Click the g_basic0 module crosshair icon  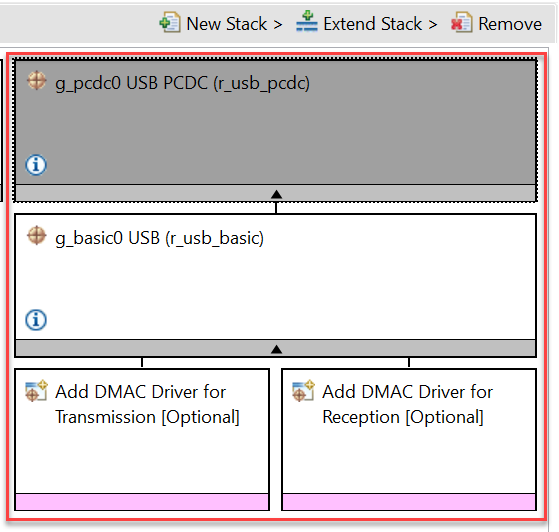pyautogui.click(x=36, y=236)
